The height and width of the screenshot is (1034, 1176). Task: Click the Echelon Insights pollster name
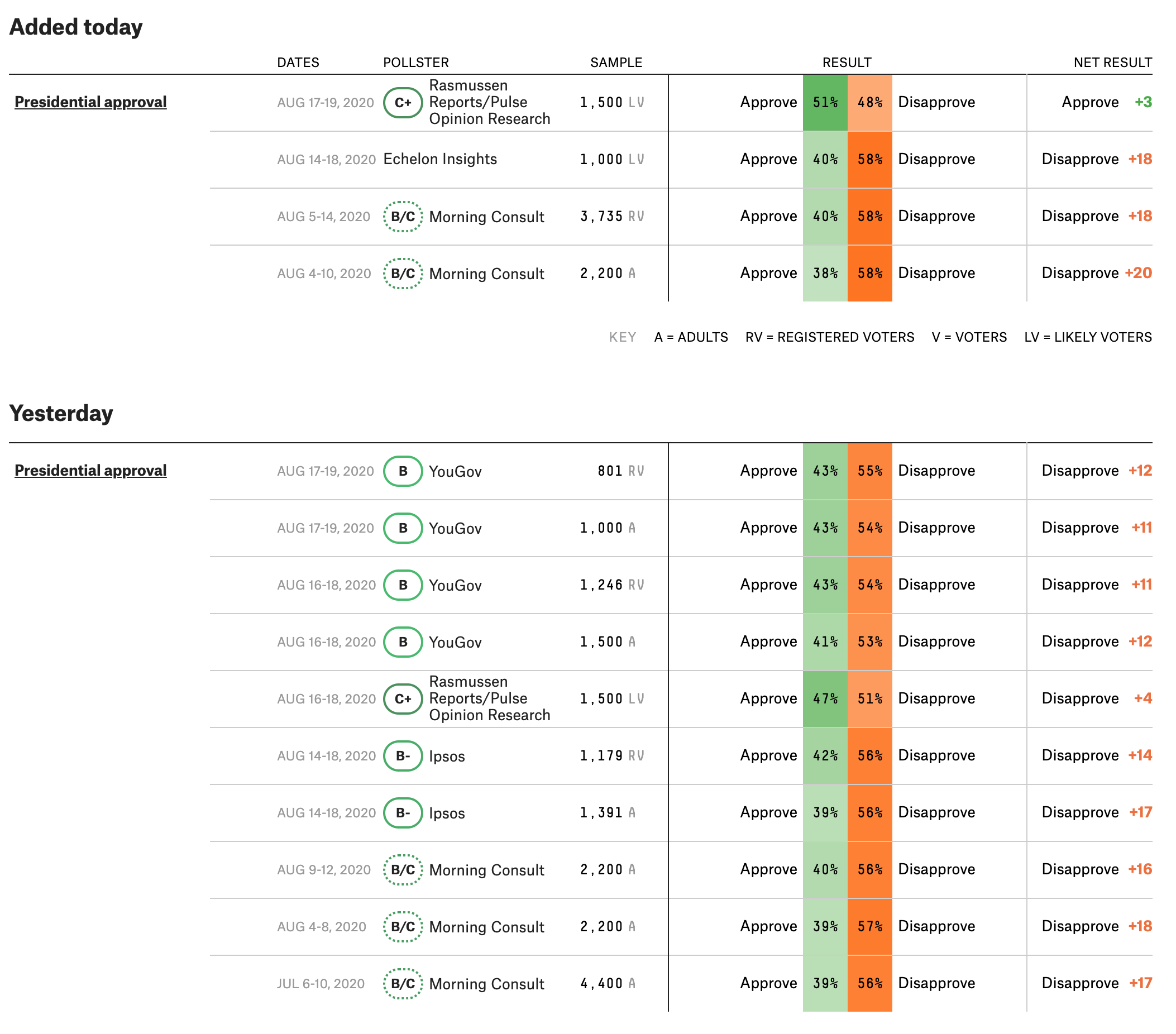tap(440, 159)
